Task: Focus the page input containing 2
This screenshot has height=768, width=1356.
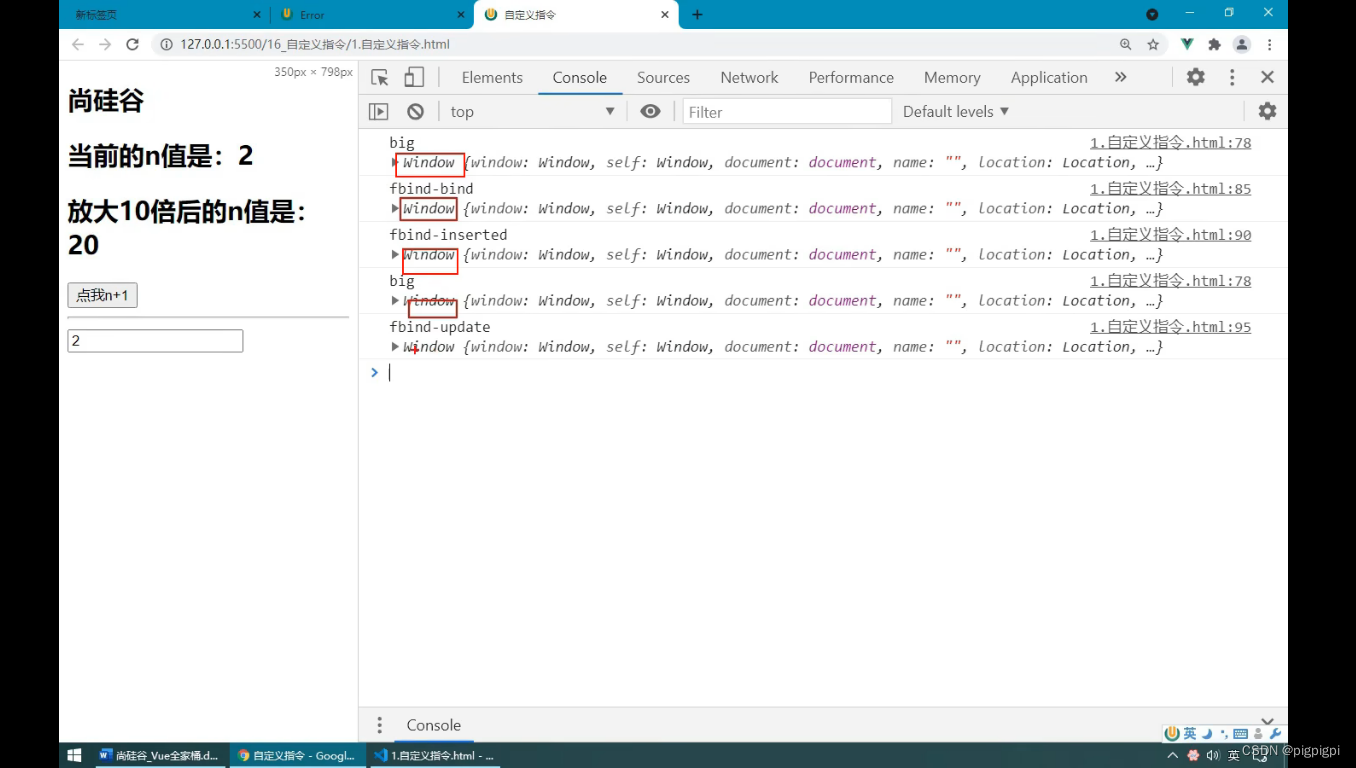Action: (x=155, y=341)
